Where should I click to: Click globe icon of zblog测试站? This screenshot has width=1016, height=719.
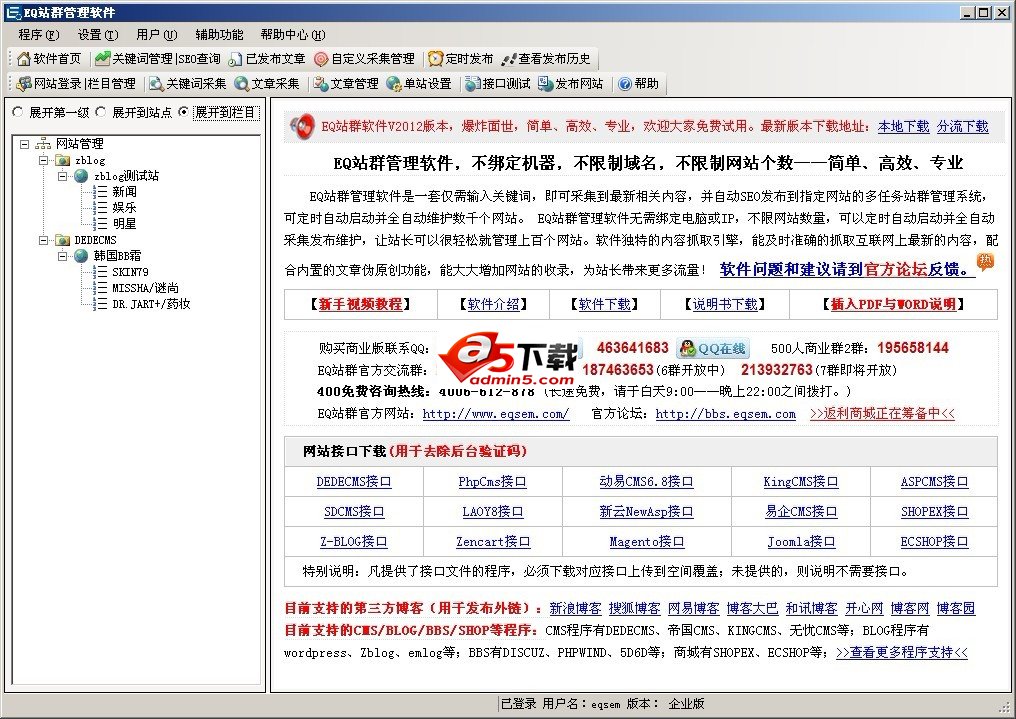click(81, 176)
